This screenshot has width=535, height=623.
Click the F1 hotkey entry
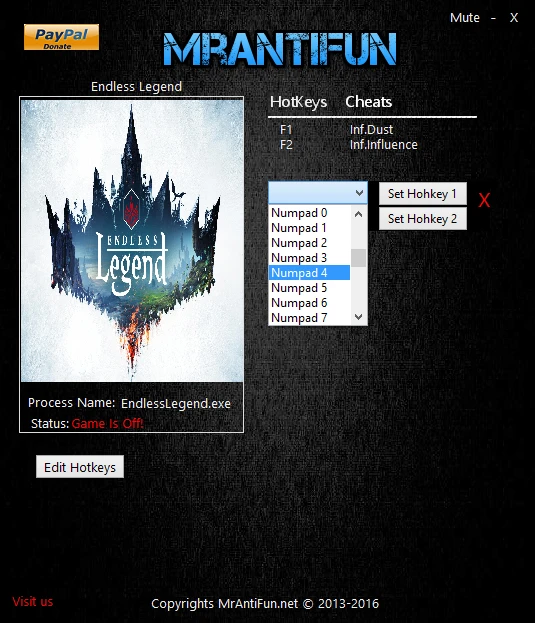[x=286, y=130]
